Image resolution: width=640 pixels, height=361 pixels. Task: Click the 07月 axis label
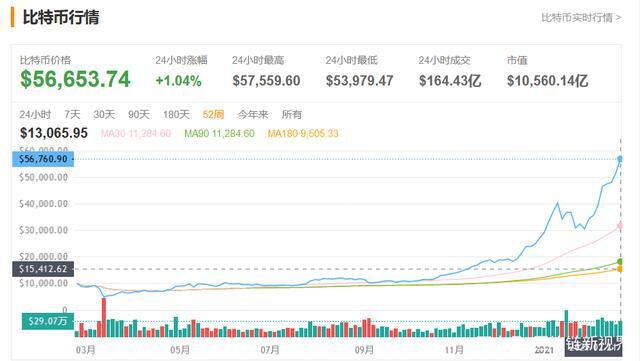click(270, 350)
